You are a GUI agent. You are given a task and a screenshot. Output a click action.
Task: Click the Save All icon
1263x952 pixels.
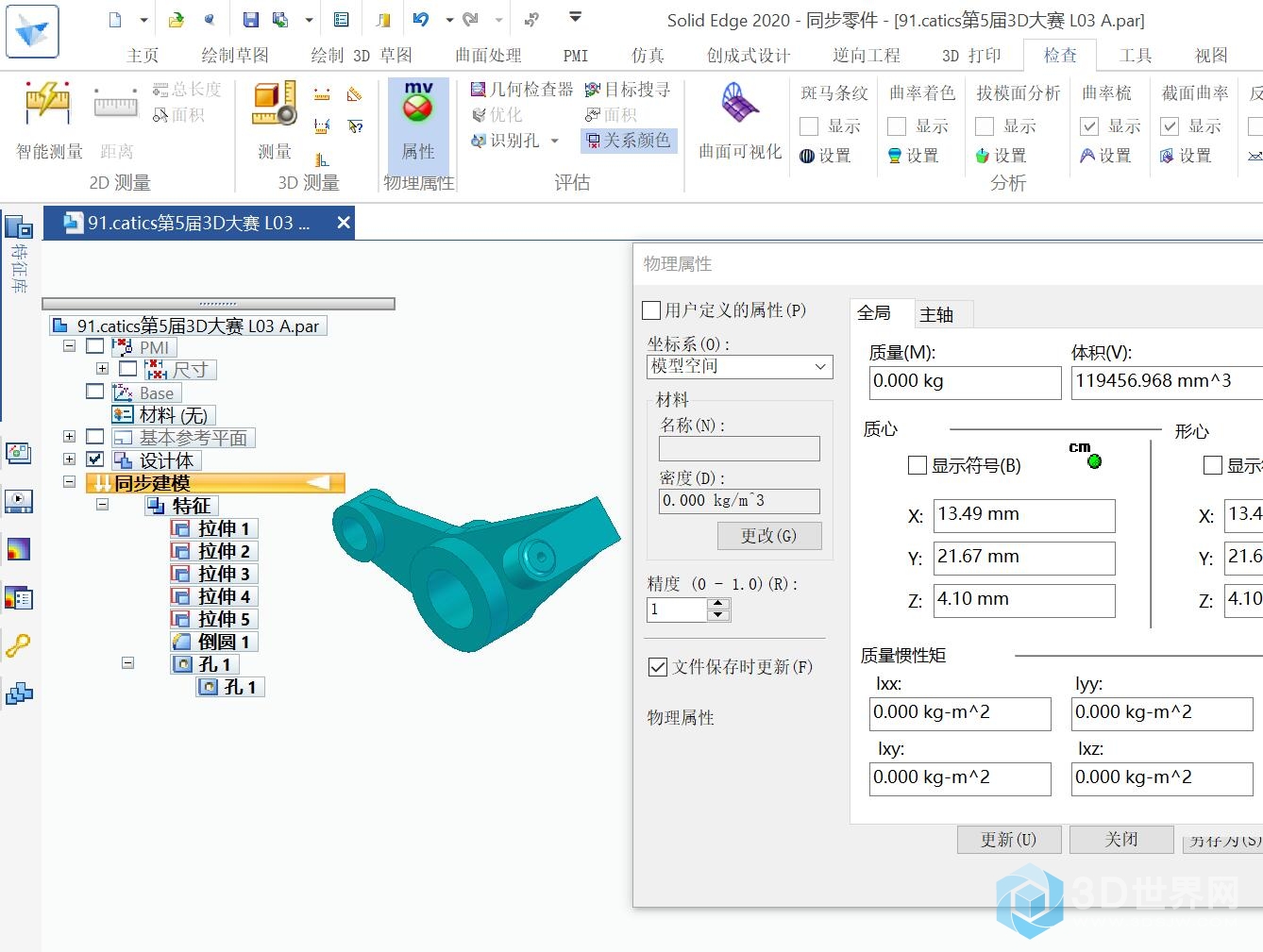[280, 20]
